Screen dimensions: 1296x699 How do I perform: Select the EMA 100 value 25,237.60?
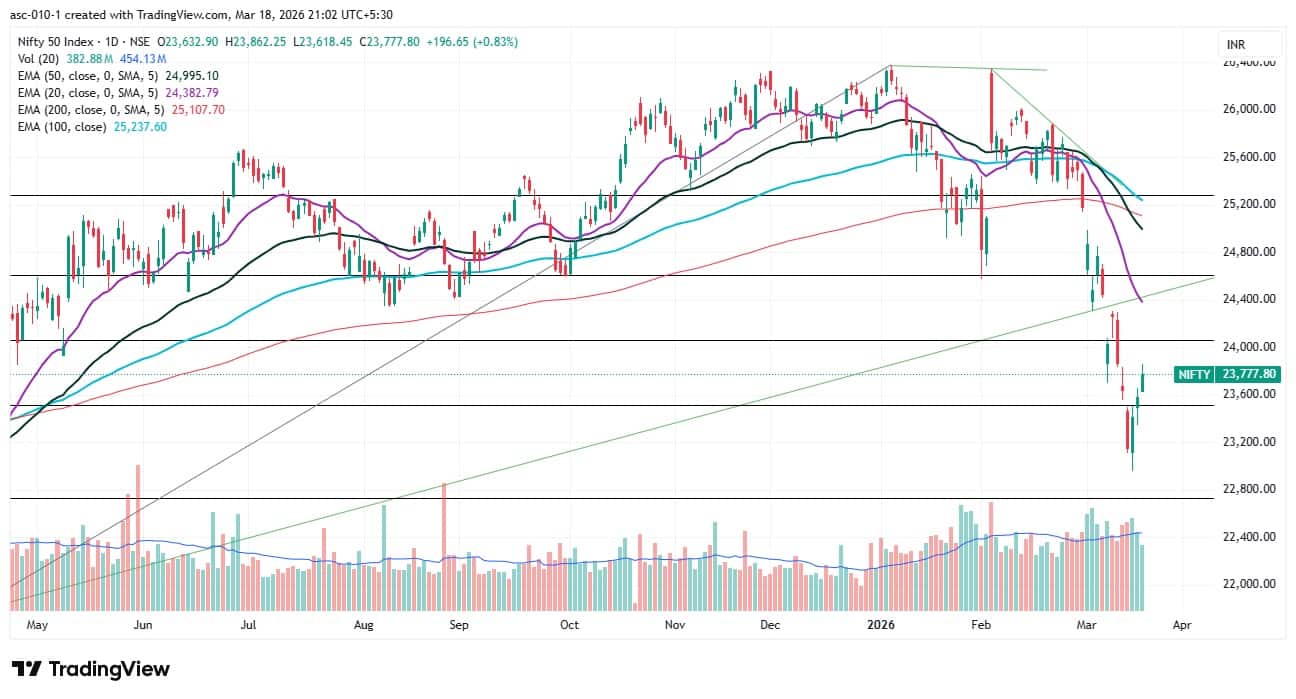click(138, 127)
